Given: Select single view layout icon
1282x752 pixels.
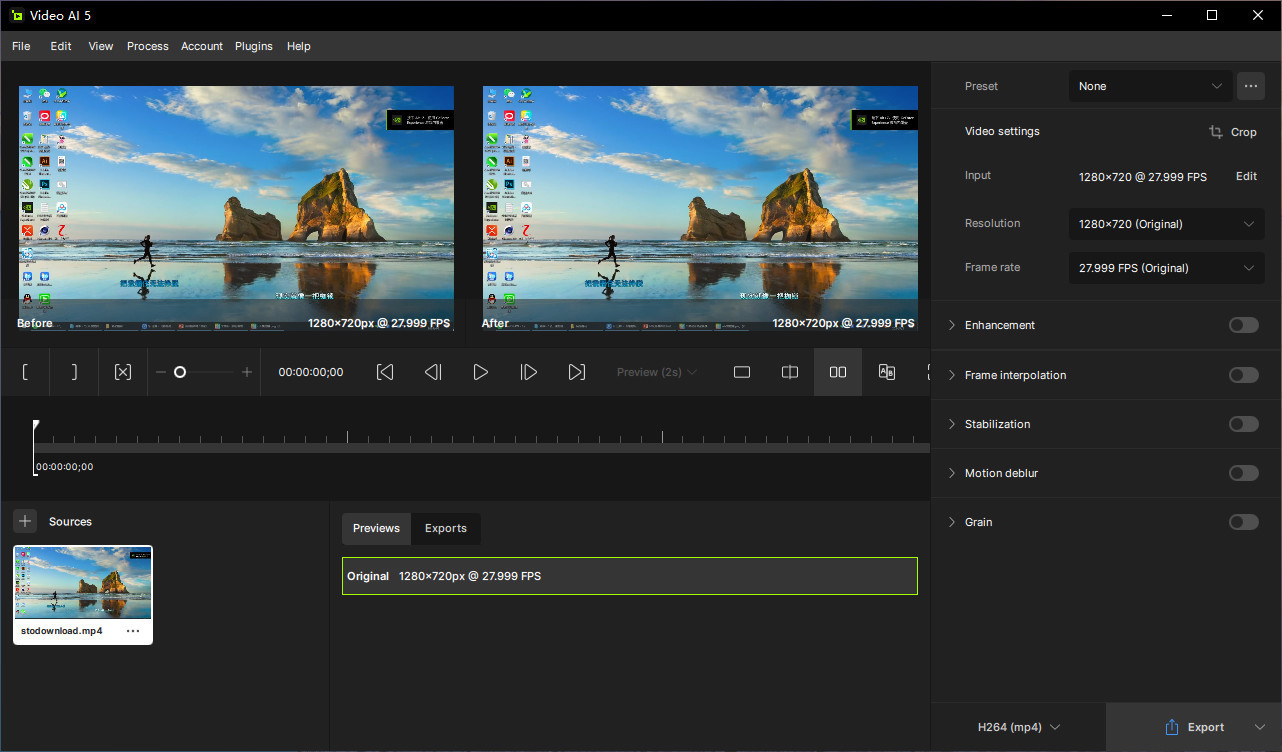Looking at the screenshot, I should click(x=742, y=372).
